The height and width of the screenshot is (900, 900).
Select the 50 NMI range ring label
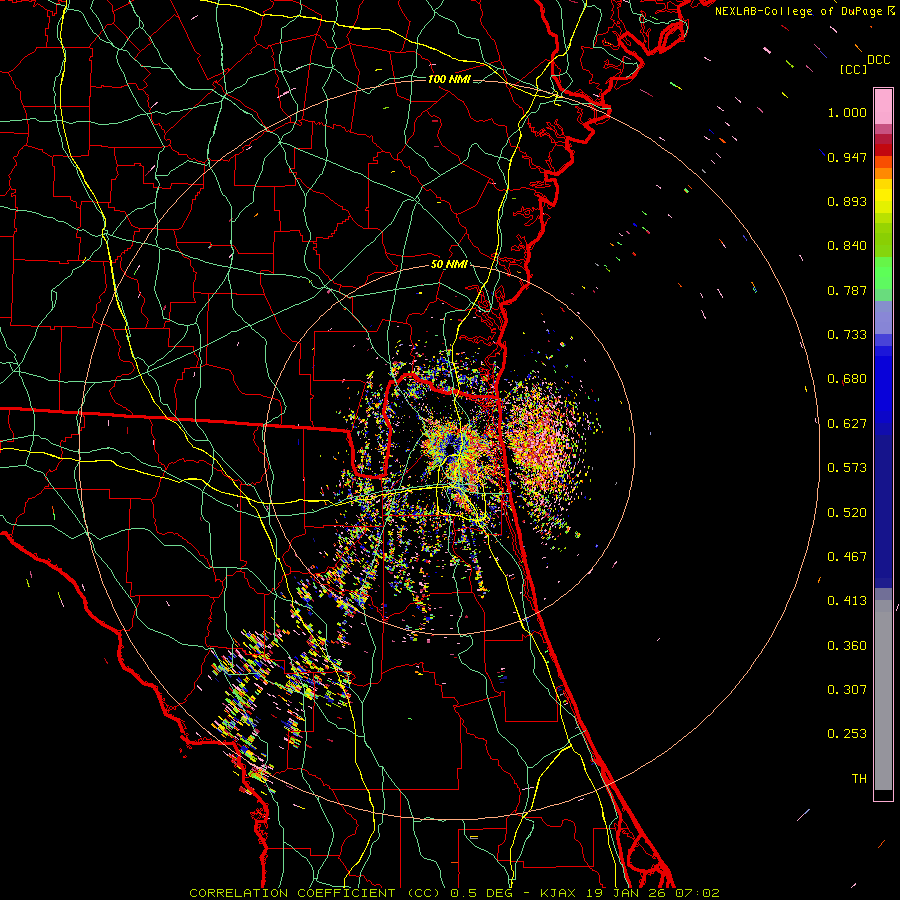click(449, 264)
